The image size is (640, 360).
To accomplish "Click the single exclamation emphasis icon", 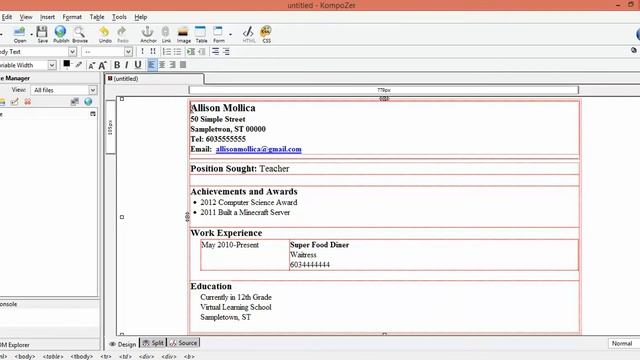I will (142, 51).
